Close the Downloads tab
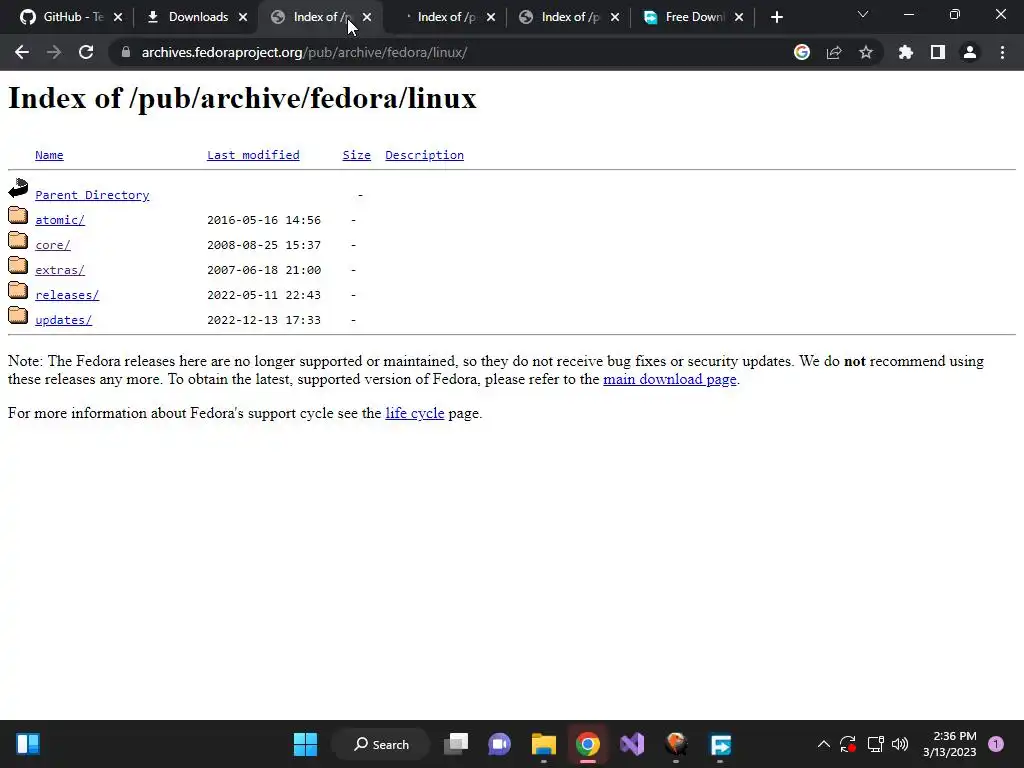The width and height of the screenshot is (1024, 768). click(x=243, y=17)
